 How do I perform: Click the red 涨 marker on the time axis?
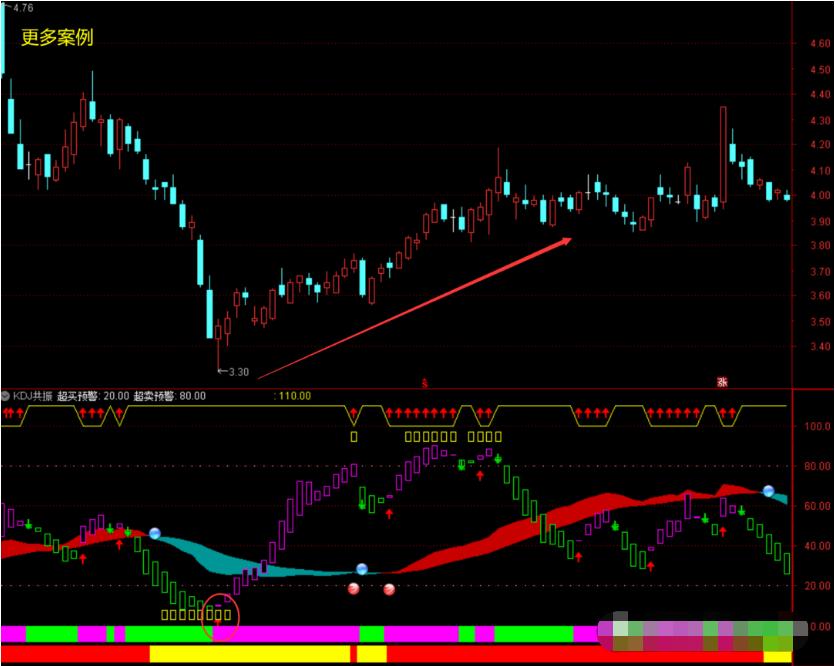(722, 382)
